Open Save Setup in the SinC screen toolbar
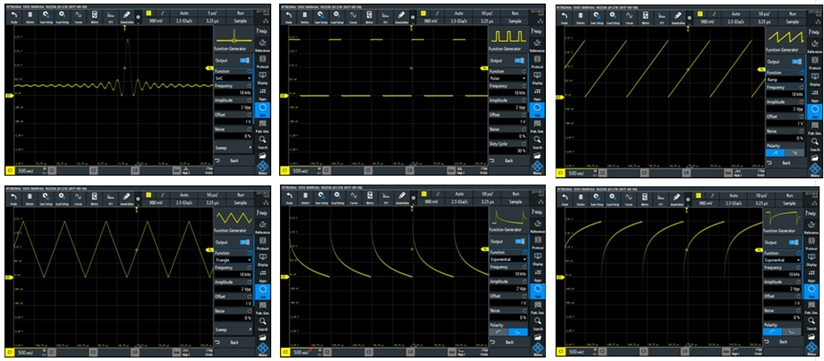 (x=46, y=16)
